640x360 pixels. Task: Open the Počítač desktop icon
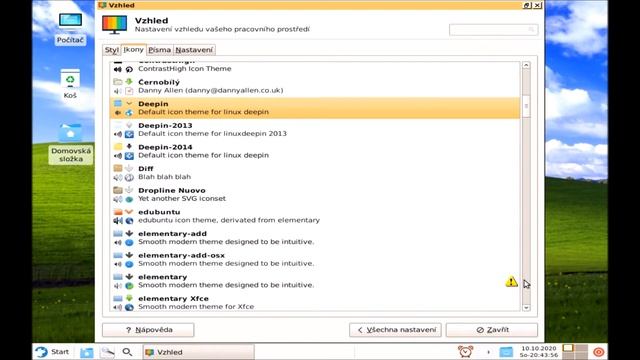tap(70, 28)
